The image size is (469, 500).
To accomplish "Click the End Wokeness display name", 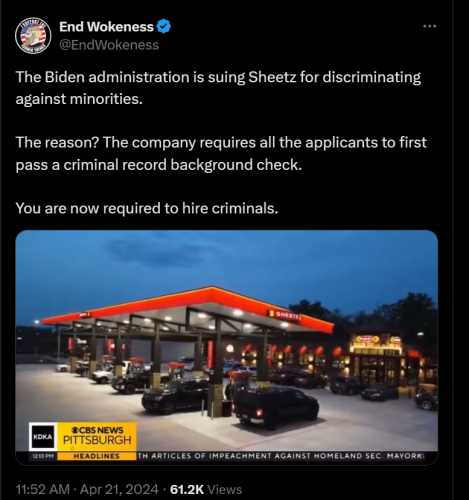I will pos(106,27).
